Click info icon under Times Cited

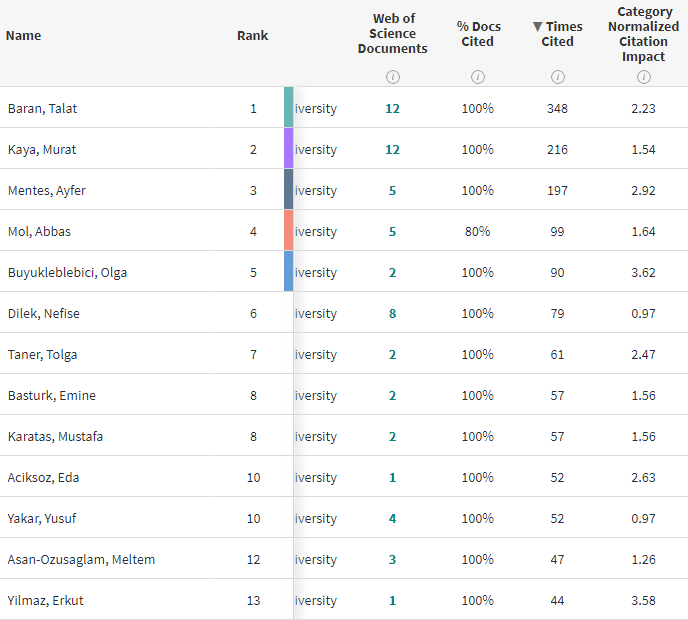tap(557, 77)
